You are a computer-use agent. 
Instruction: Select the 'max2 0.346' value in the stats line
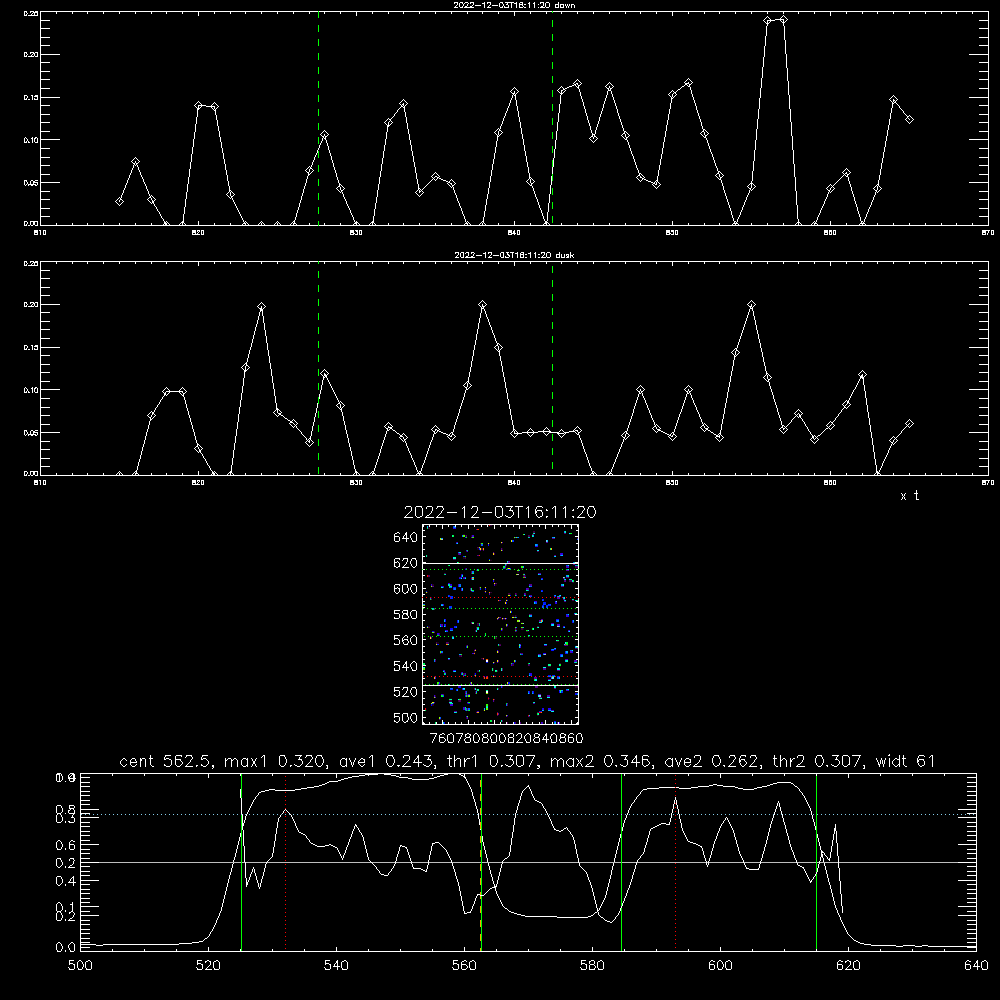601,761
